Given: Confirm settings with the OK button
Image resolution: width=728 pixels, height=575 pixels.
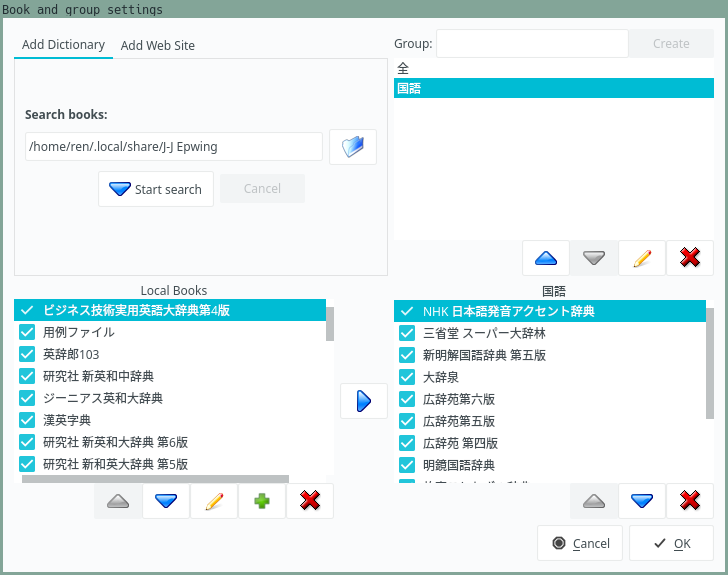Looking at the screenshot, I should coord(671,543).
